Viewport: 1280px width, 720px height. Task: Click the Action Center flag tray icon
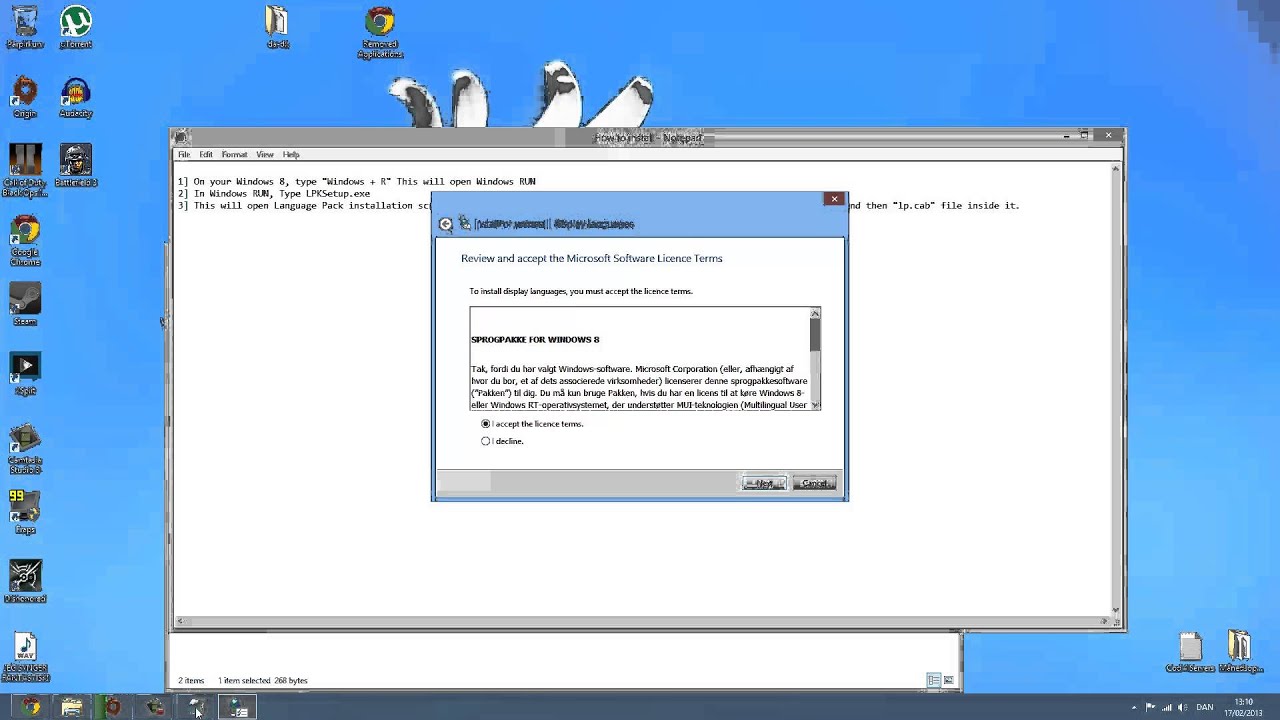1150,707
